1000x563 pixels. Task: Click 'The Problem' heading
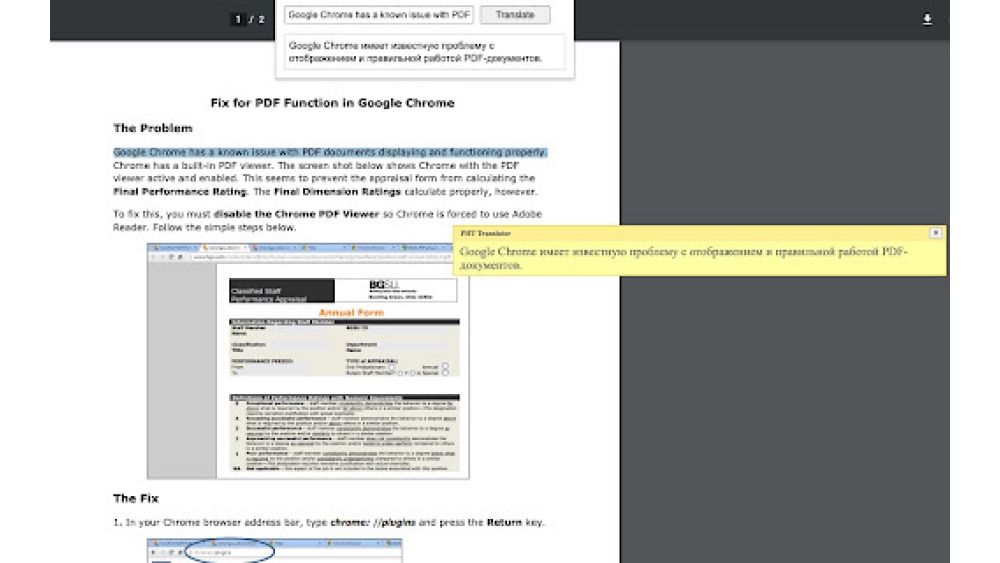tap(152, 128)
